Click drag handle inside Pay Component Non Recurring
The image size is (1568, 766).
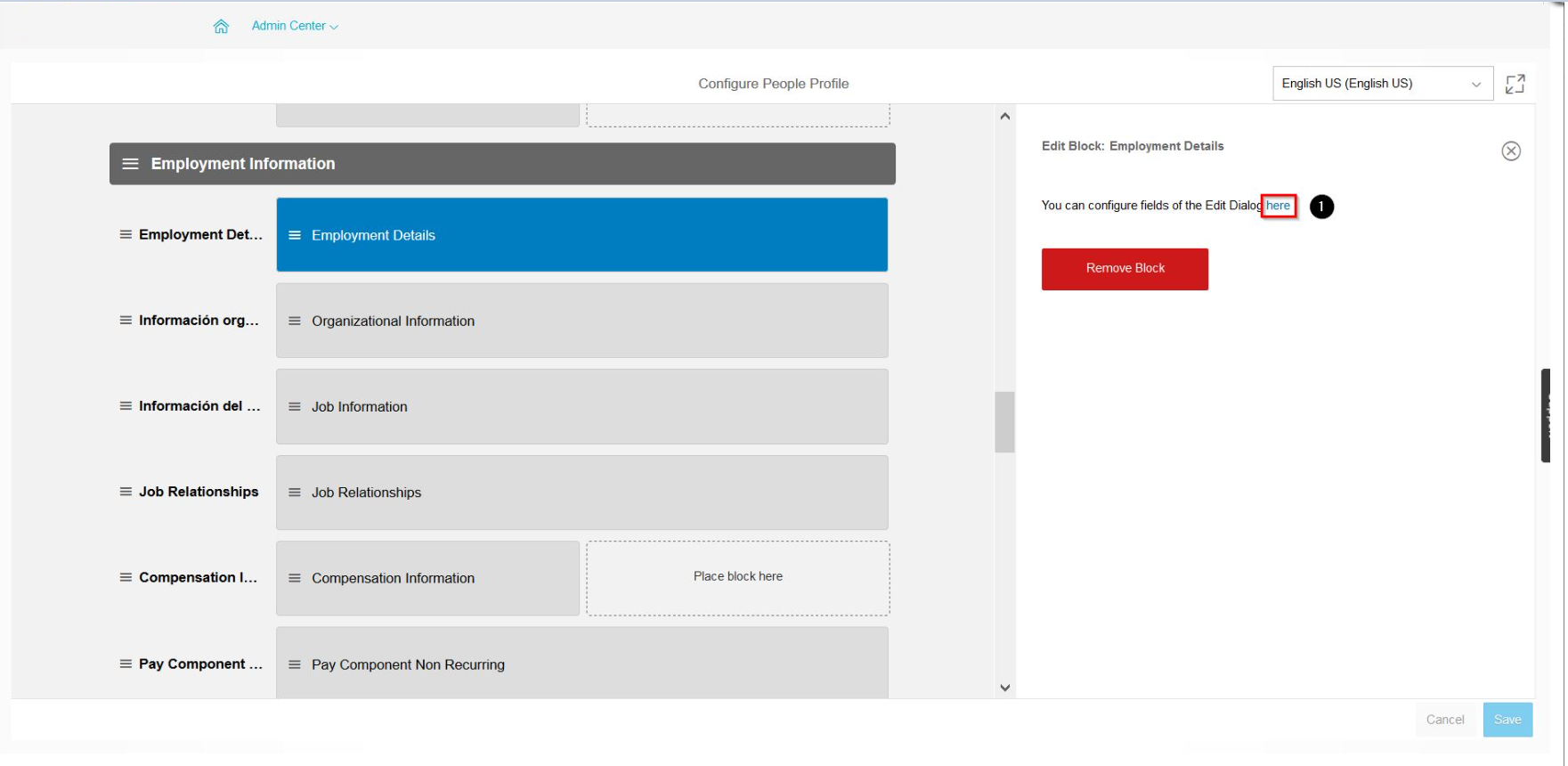(295, 664)
